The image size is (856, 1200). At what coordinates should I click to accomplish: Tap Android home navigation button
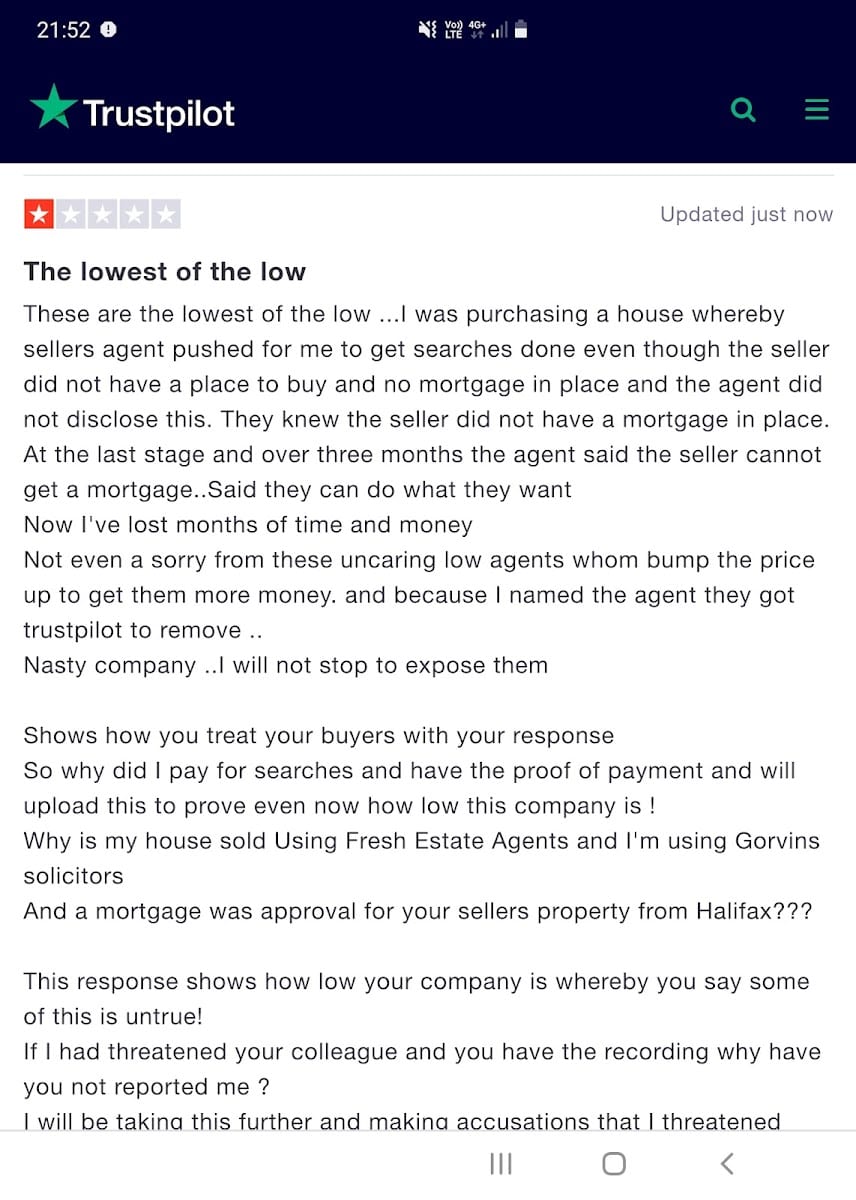click(614, 1163)
